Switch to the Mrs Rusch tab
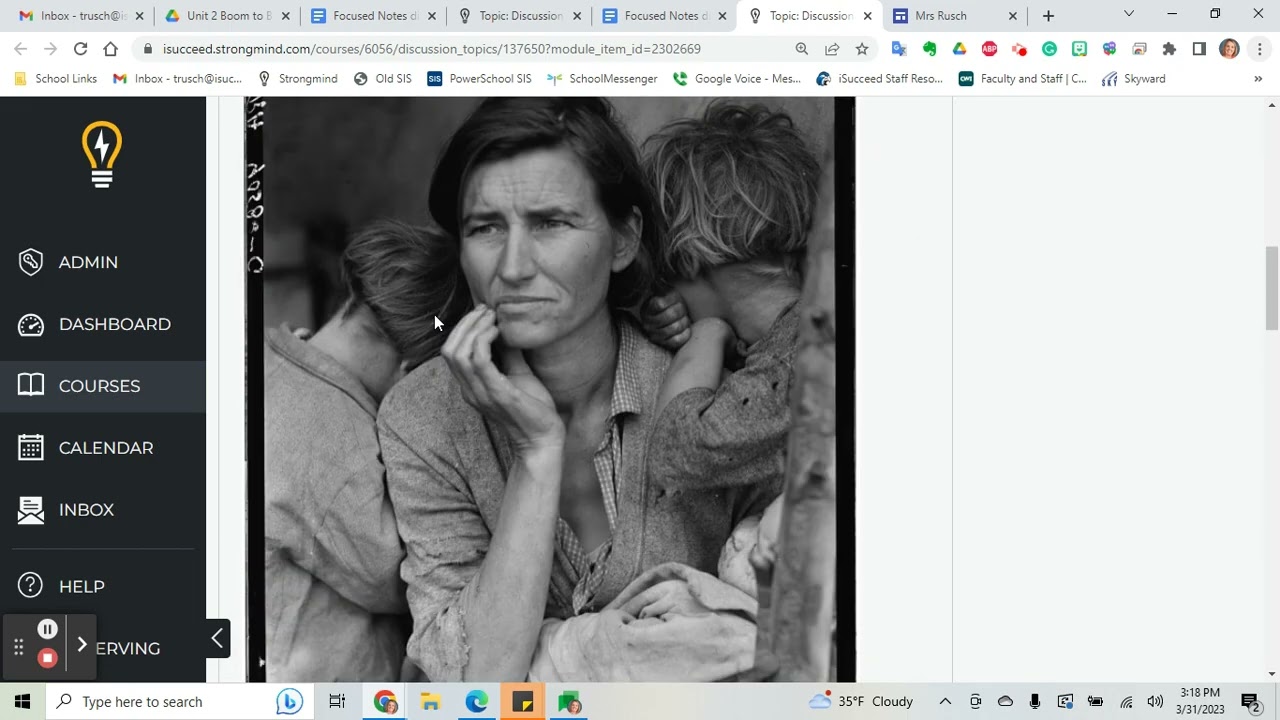 [955, 16]
